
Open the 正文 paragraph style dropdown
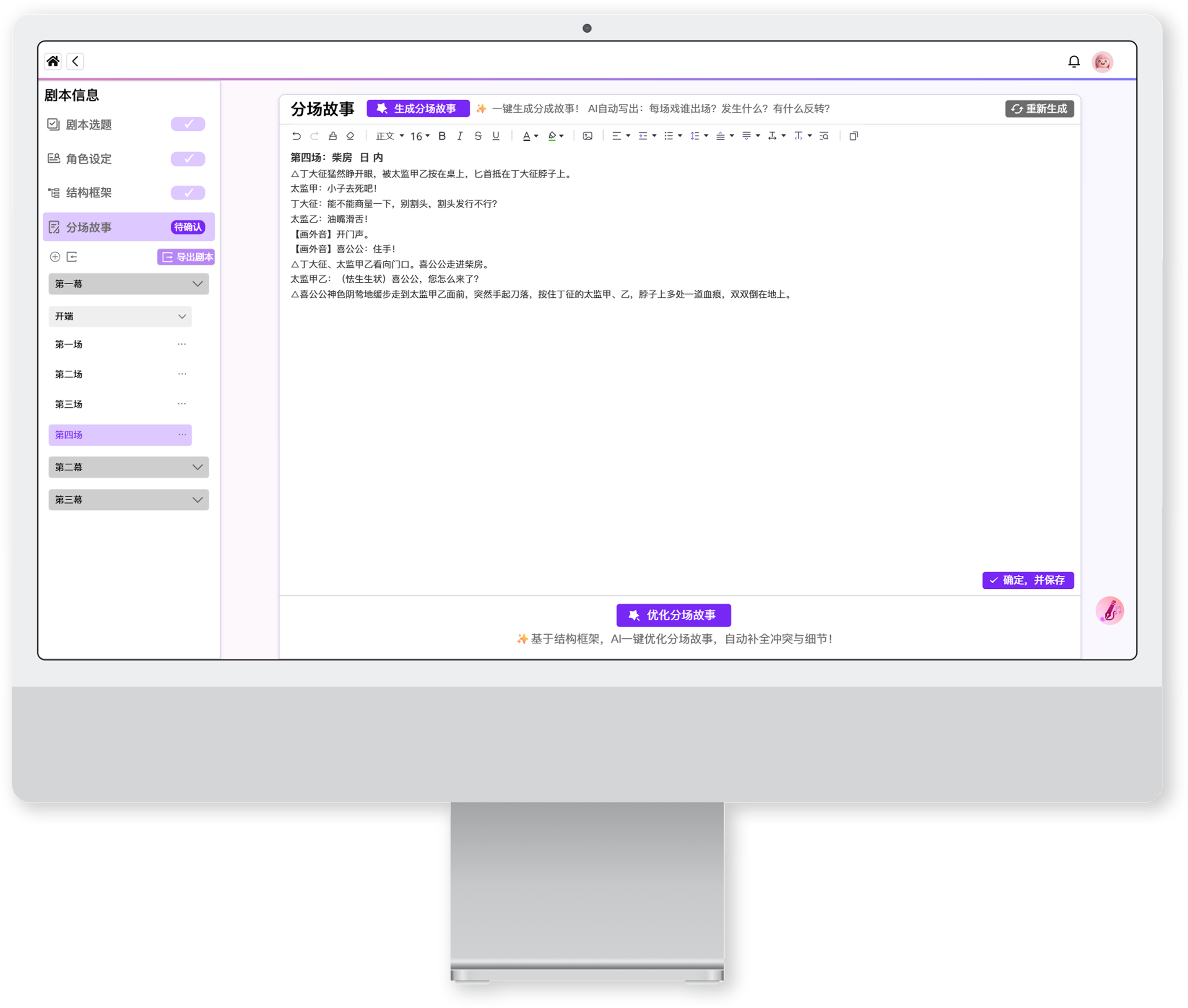click(x=390, y=136)
